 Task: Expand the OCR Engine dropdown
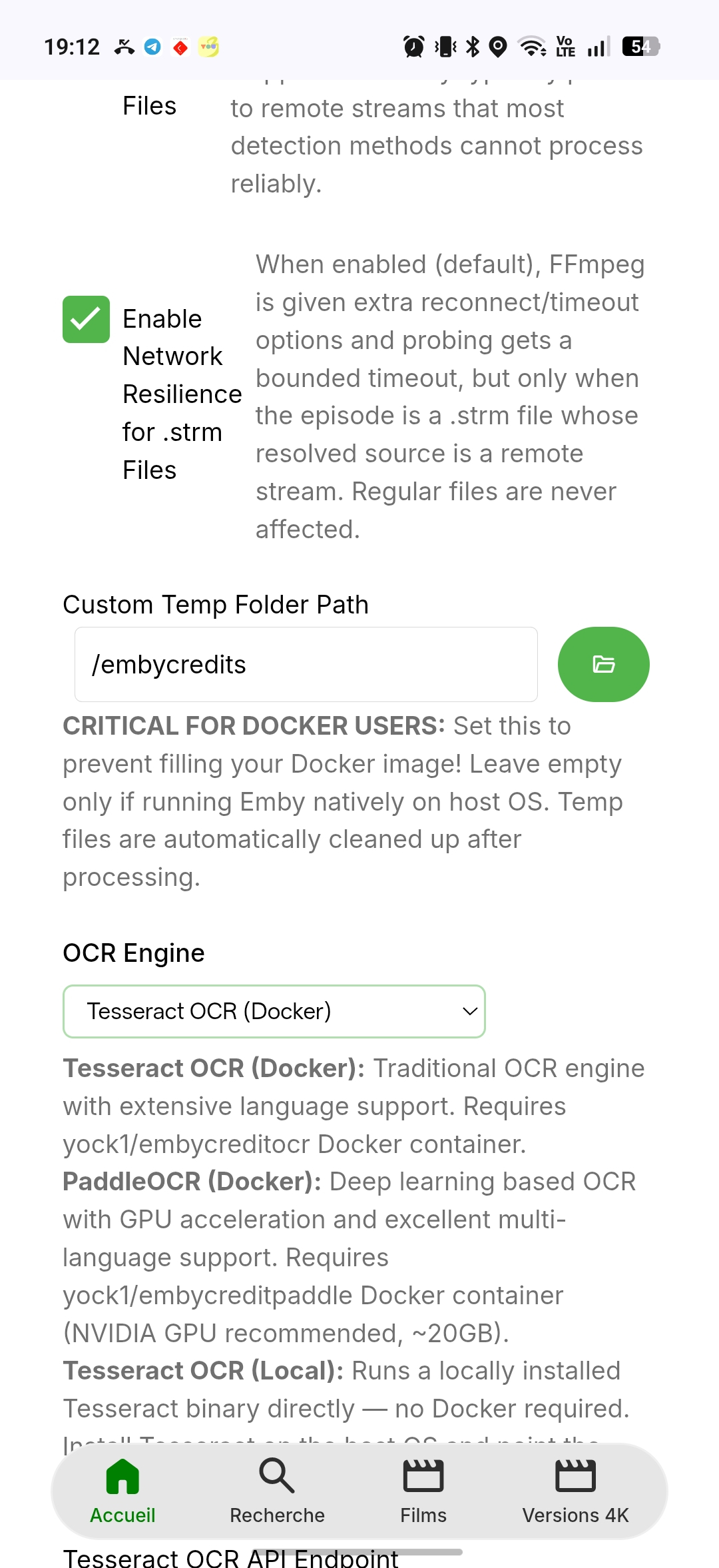(x=274, y=1011)
